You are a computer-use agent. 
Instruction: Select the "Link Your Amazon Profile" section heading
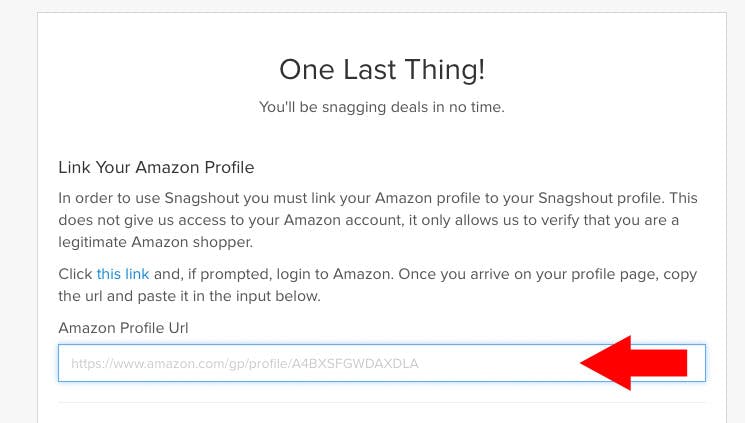pyautogui.click(x=156, y=167)
